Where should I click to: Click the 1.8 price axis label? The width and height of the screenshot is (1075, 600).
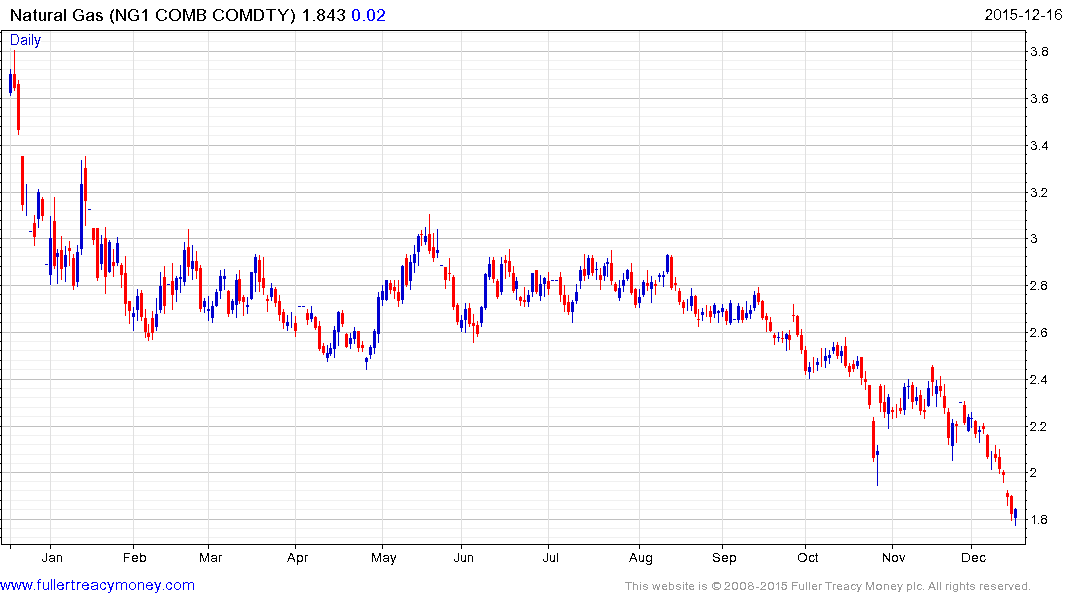(x=1039, y=520)
